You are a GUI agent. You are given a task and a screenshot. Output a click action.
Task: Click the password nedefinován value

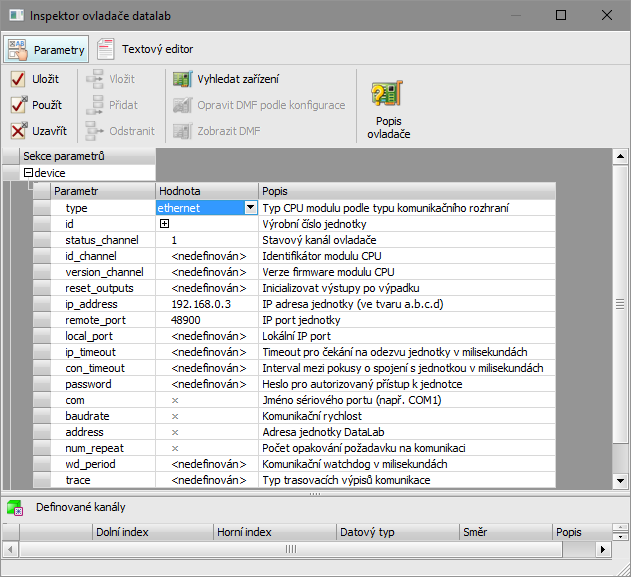pos(208,384)
